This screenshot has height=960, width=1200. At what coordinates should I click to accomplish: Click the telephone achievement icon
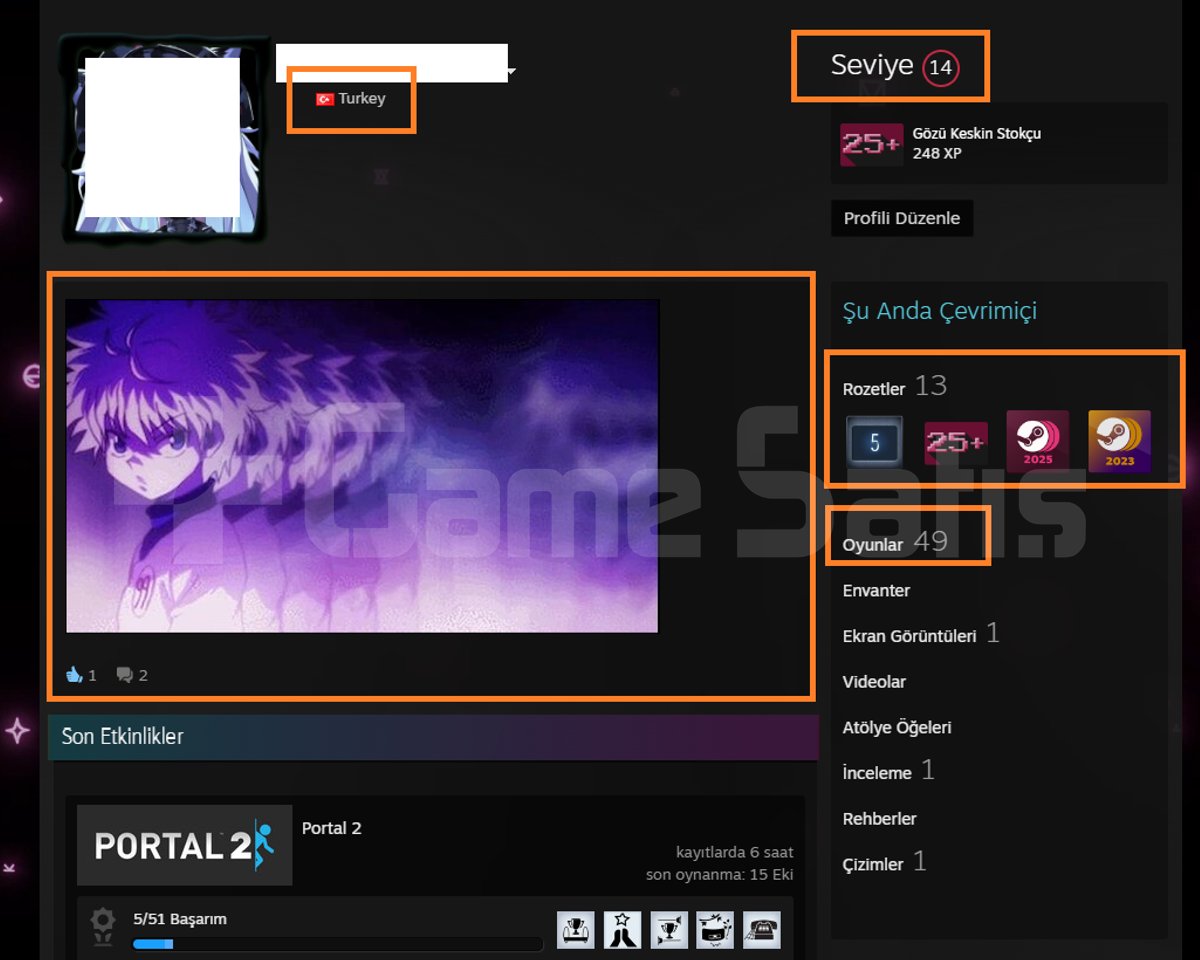tap(762, 930)
